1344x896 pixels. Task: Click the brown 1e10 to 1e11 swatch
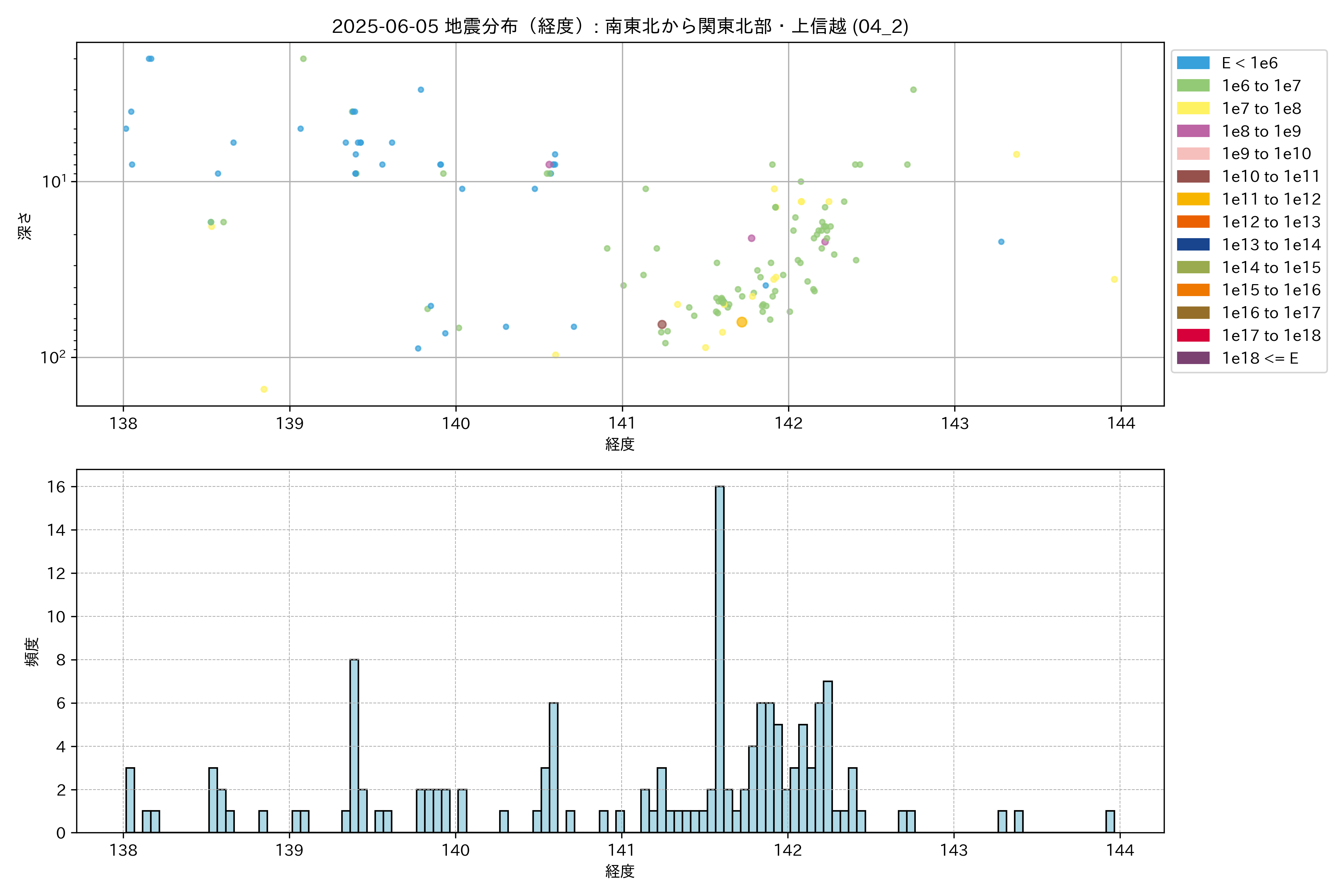(x=1192, y=177)
